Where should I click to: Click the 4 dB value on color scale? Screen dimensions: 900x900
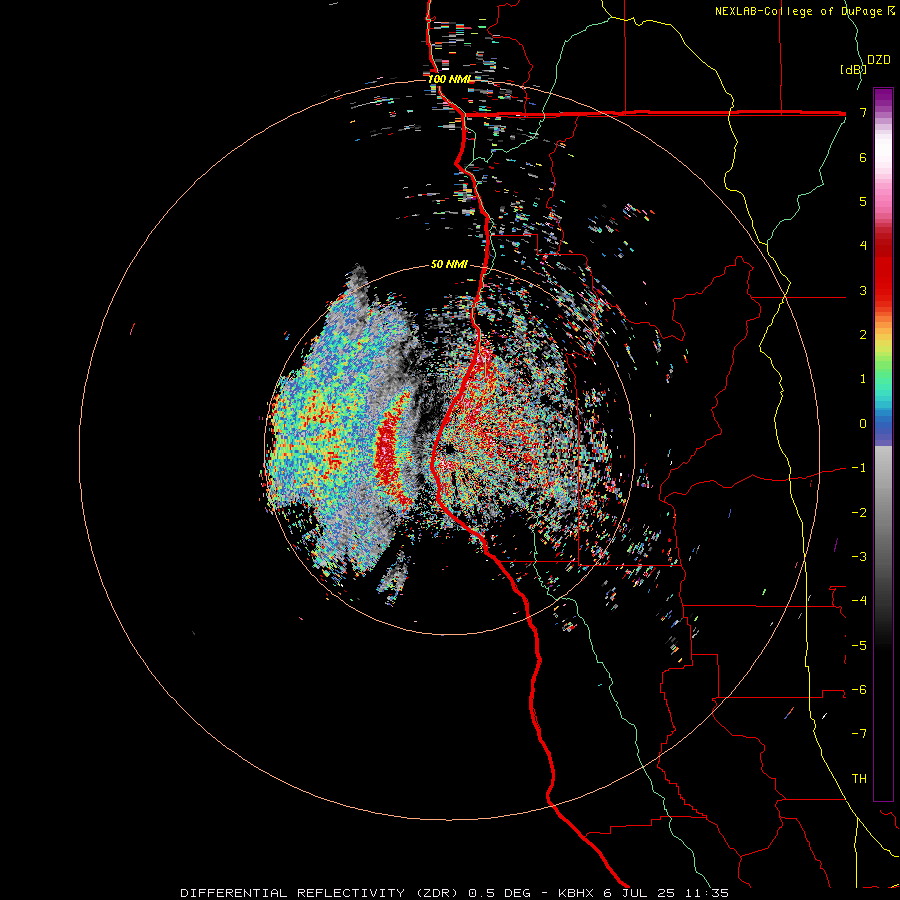pyautogui.click(x=863, y=246)
